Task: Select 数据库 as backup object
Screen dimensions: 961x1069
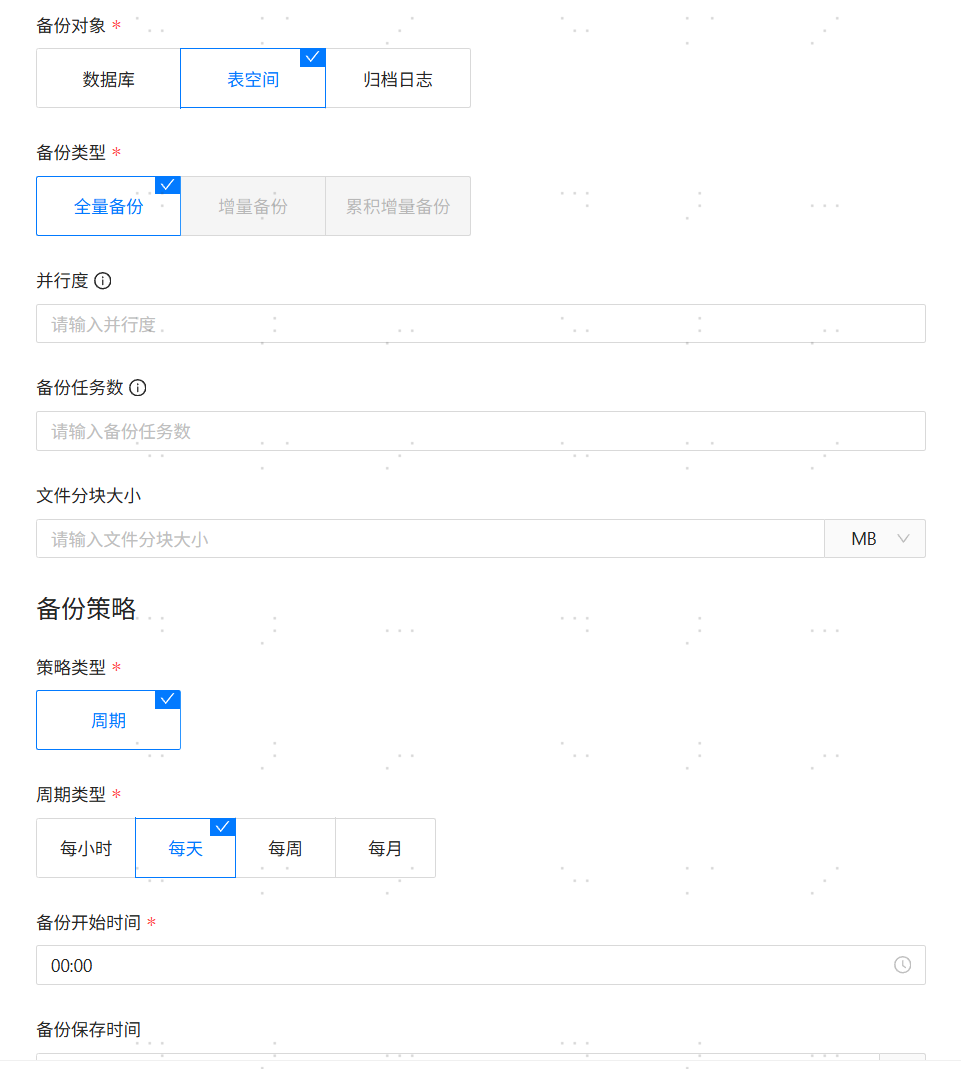Action: [x=108, y=79]
